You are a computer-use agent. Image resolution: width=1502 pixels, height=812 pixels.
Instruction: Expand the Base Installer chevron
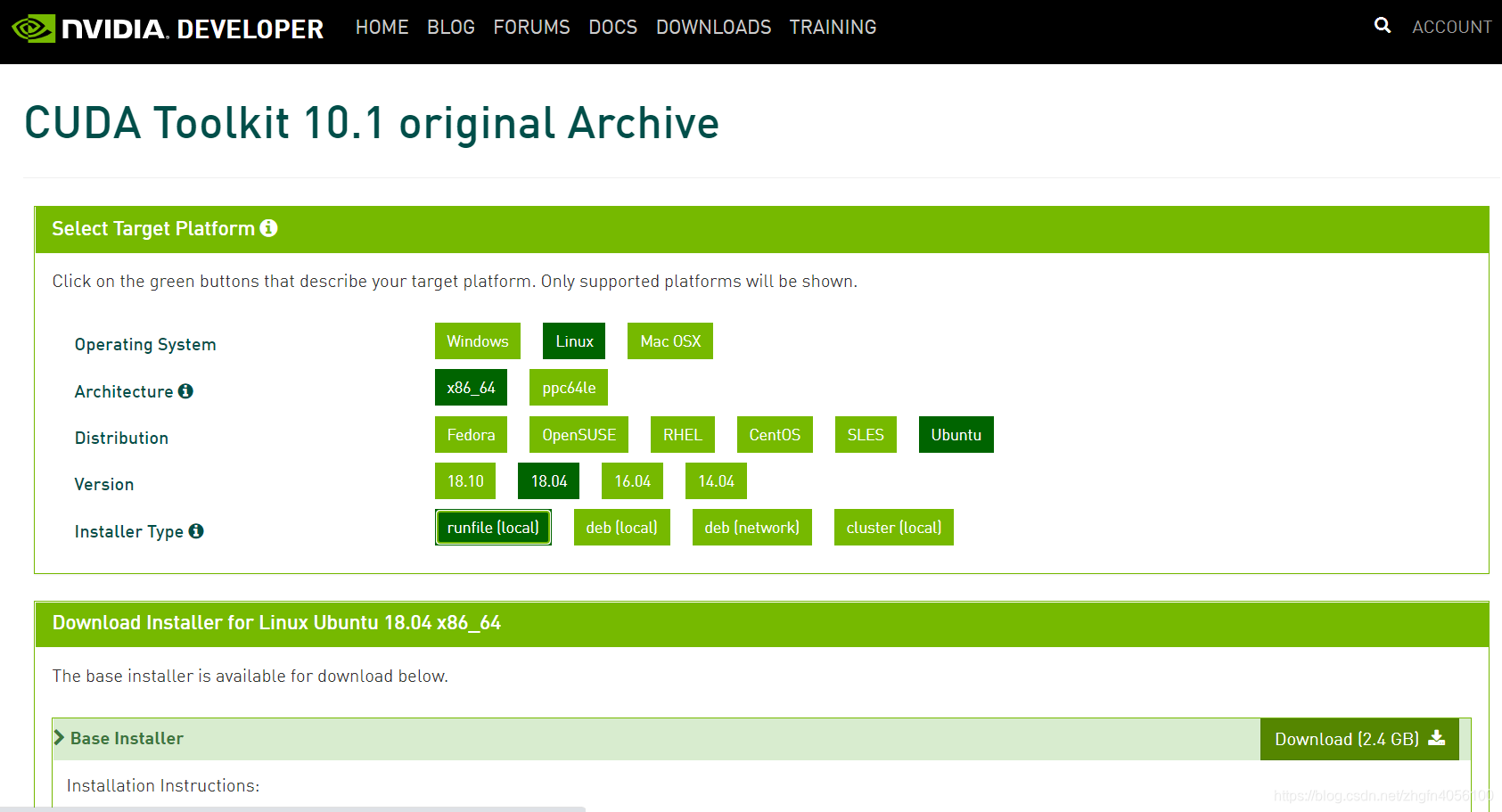(59, 738)
